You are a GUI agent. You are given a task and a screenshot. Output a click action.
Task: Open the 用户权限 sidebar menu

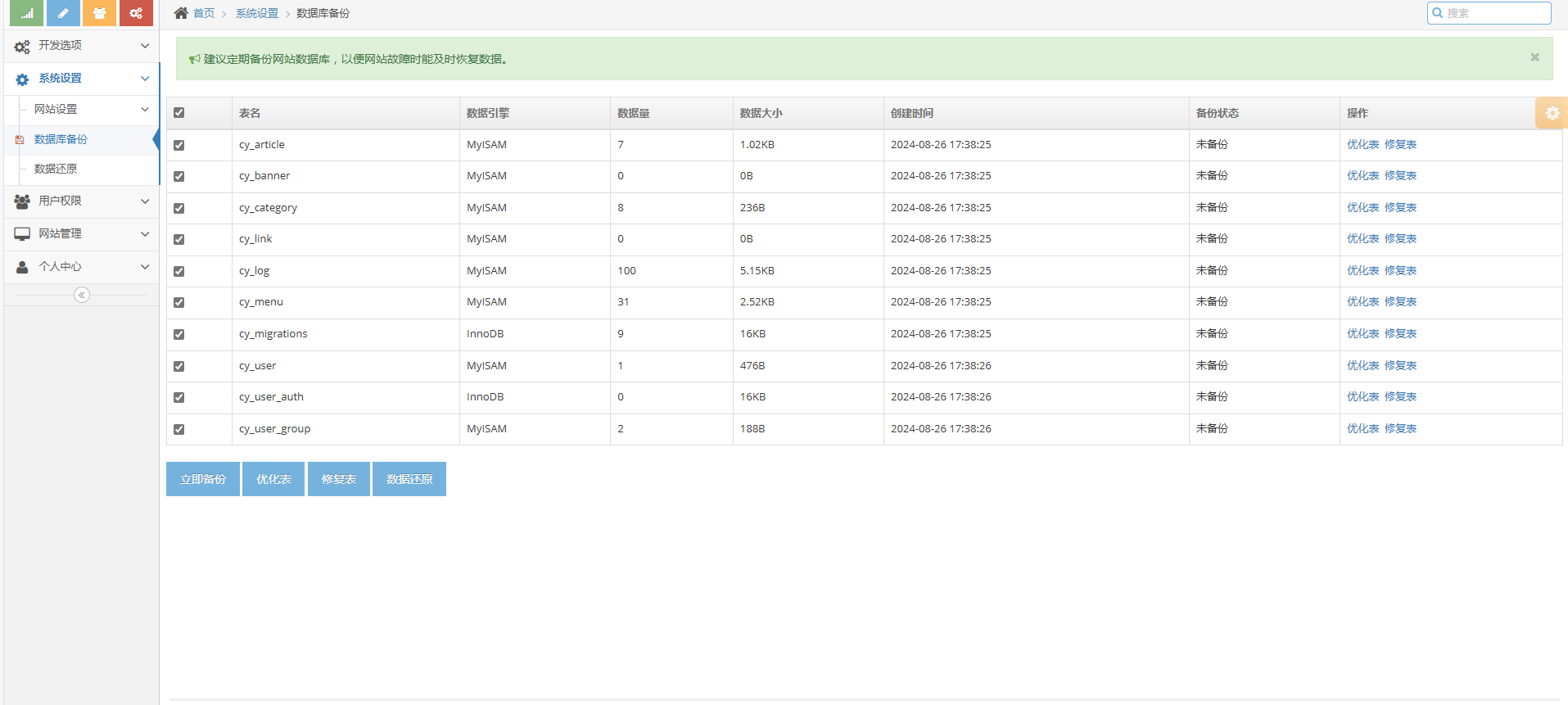tap(81, 201)
